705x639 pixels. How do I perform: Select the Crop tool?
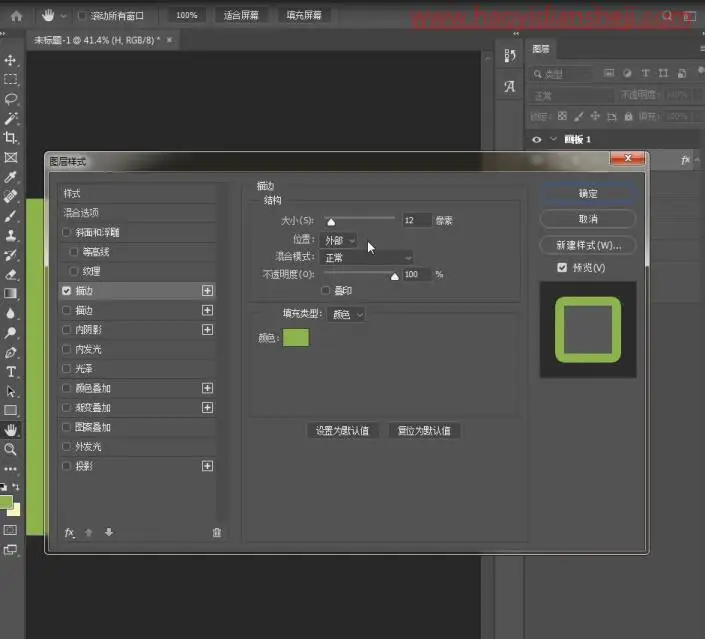(x=10, y=138)
